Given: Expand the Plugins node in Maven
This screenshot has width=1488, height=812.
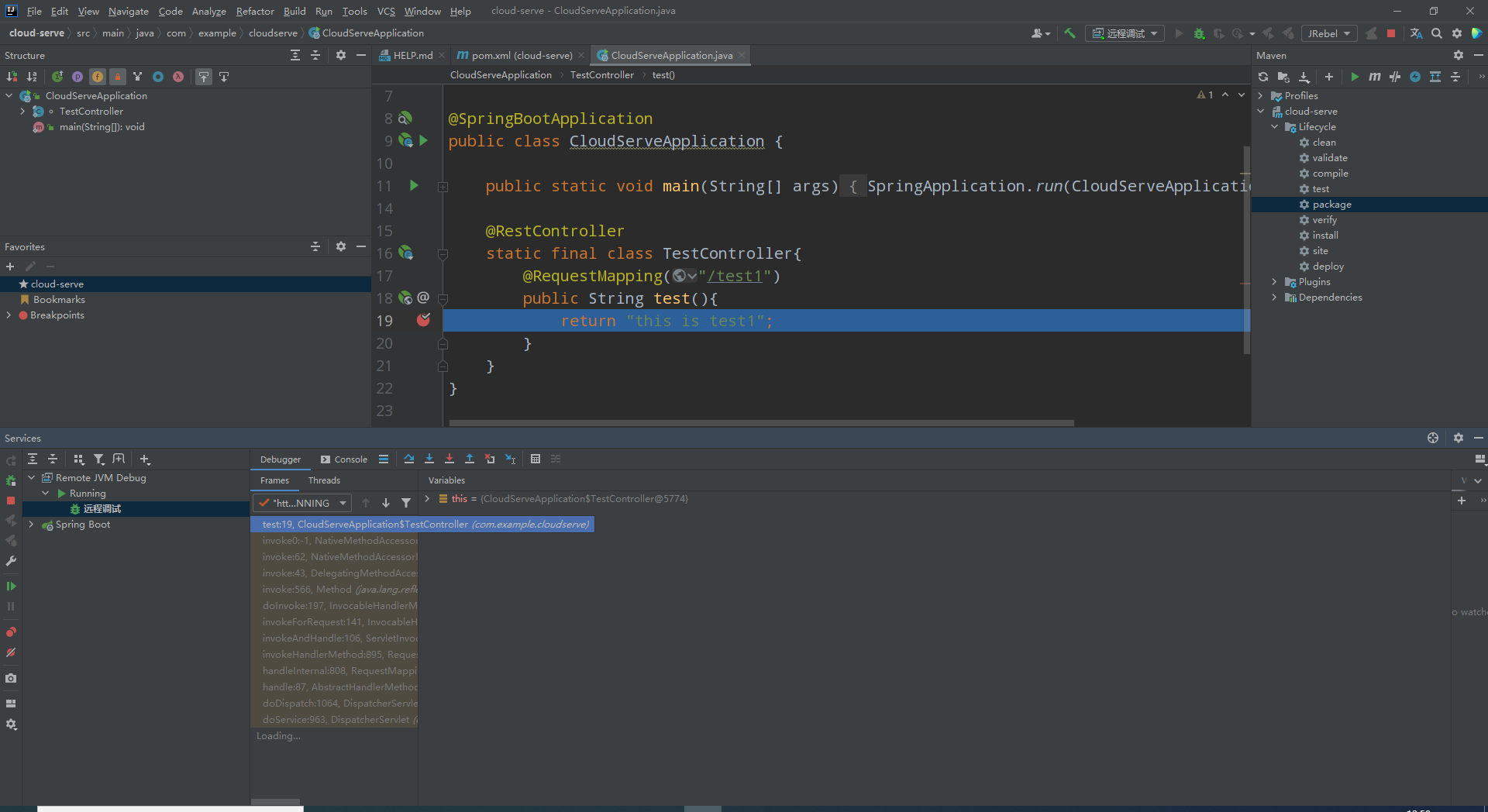Looking at the screenshot, I should pyautogui.click(x=1274, y=282).
